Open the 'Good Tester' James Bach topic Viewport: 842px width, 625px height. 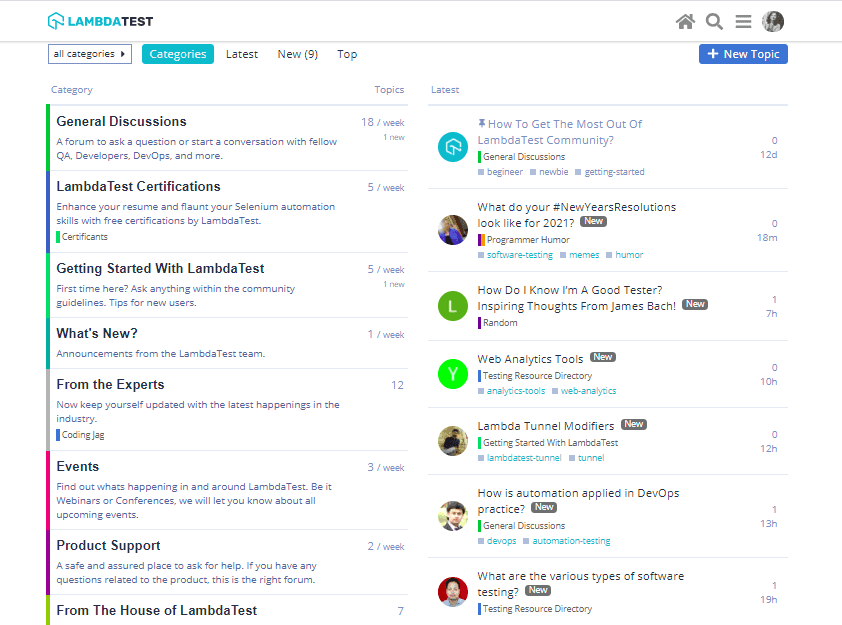tap(577, 298)
